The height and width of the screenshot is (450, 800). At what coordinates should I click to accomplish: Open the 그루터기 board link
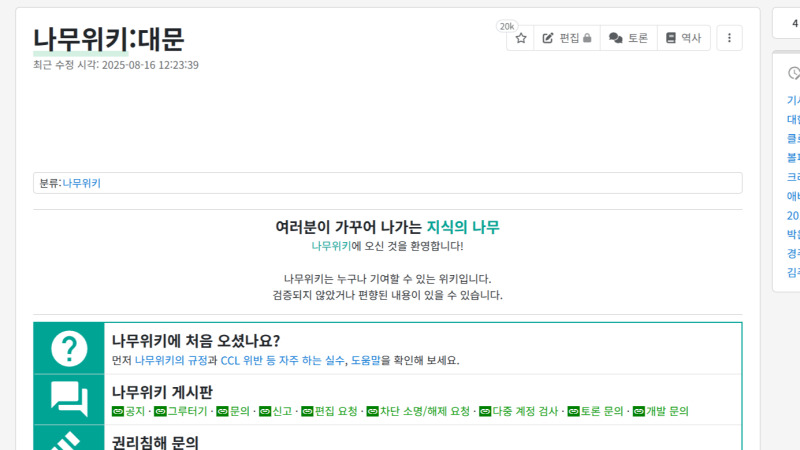[x=181, y=411]
